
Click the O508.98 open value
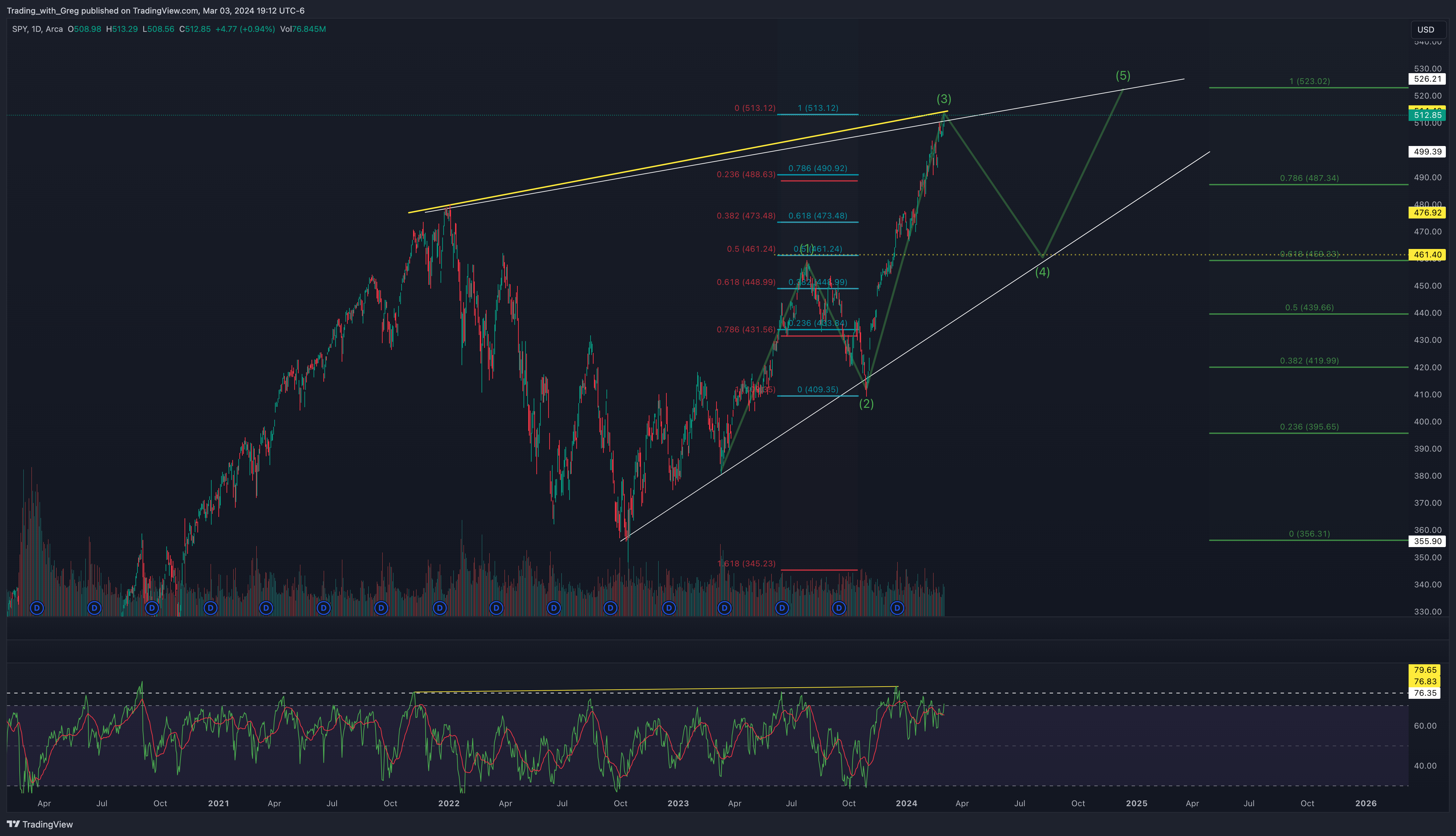[x=84, y=29]
